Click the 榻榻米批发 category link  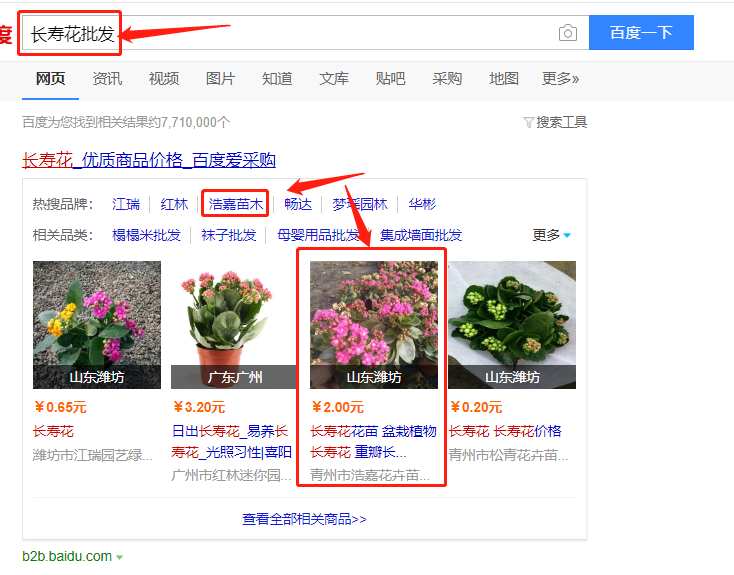tap(147, 235)
